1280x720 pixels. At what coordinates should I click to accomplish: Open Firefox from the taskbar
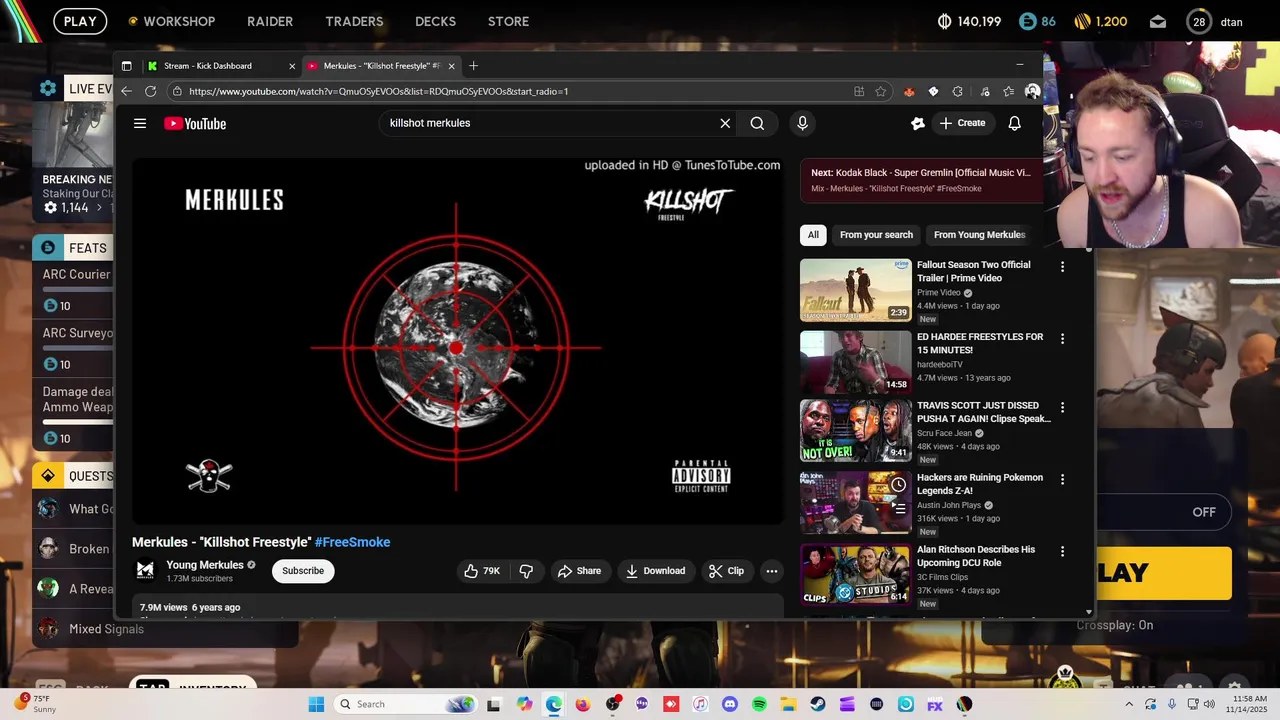[583, 704]
